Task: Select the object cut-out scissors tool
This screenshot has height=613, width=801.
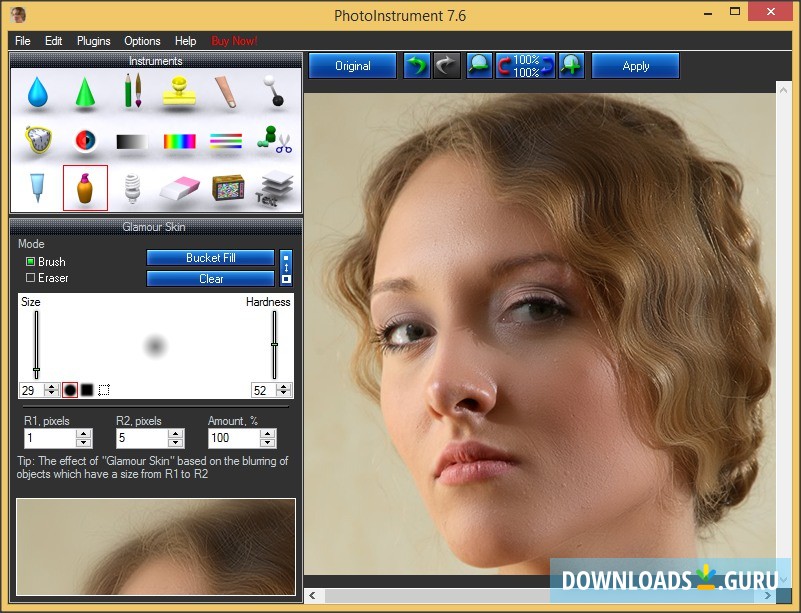Action: (x=274, y=140)
